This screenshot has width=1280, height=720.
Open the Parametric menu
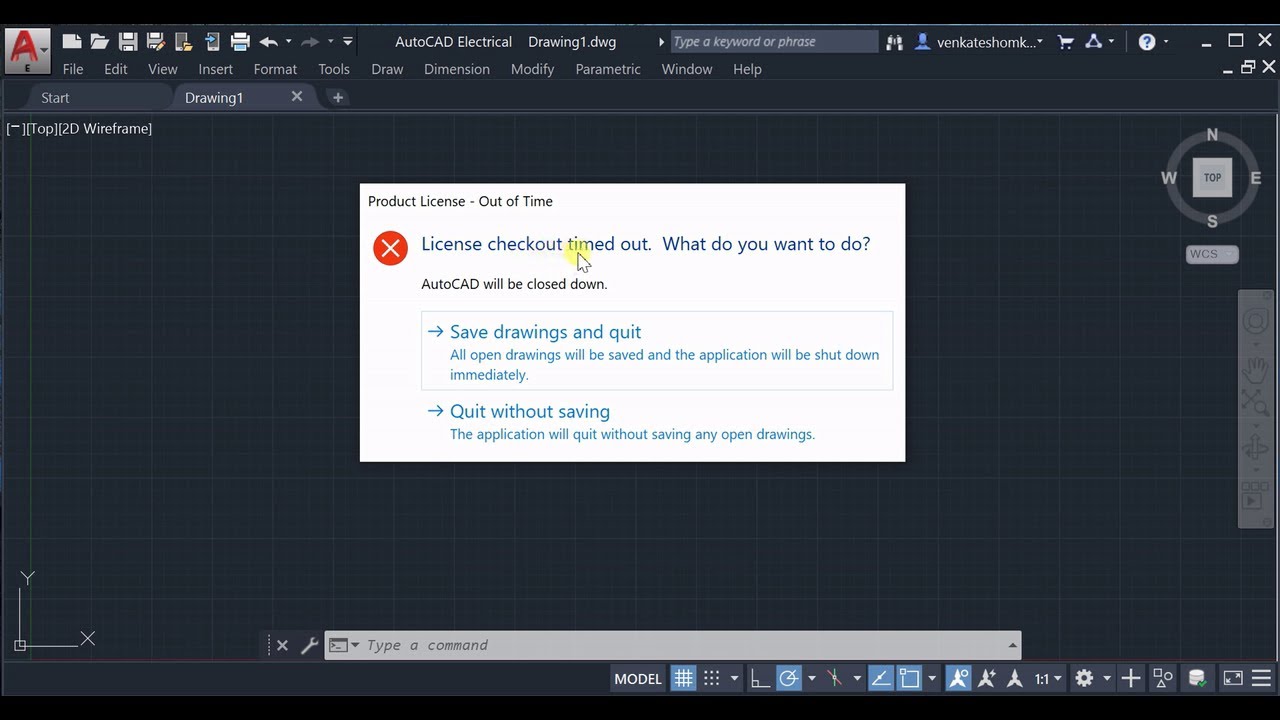coord(608,69)
